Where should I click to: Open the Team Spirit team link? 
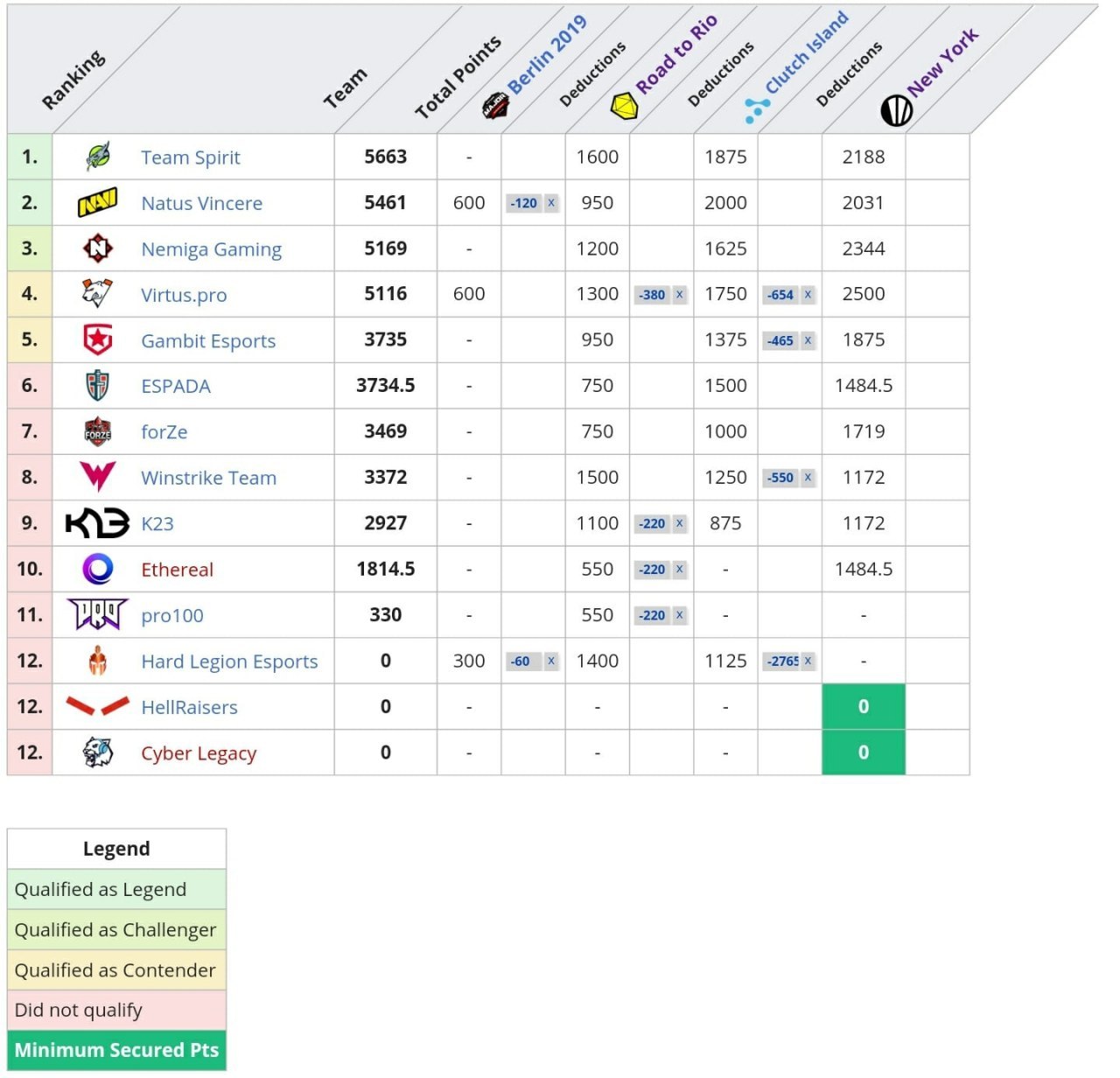pyautogui.click(x=191, y=157)
